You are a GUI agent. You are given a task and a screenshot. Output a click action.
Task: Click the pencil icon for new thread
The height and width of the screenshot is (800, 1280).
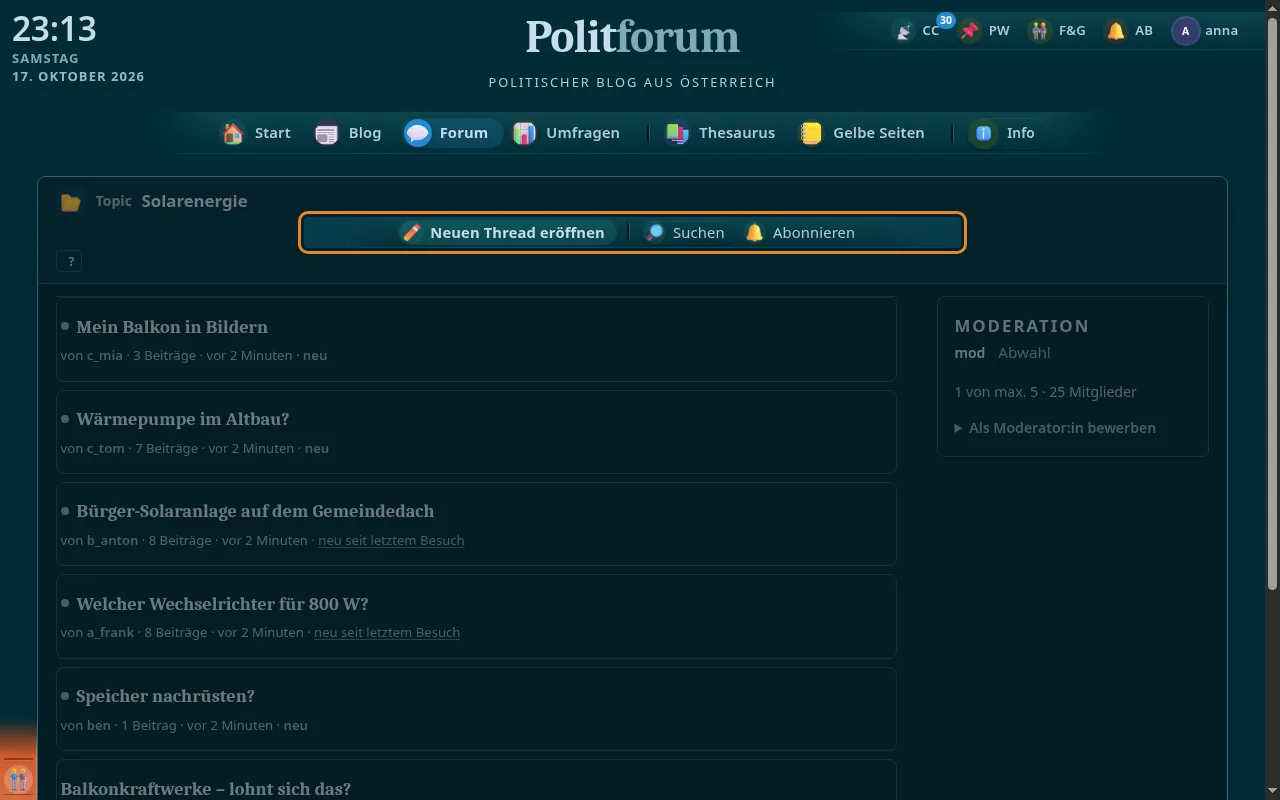pos(411,233)
